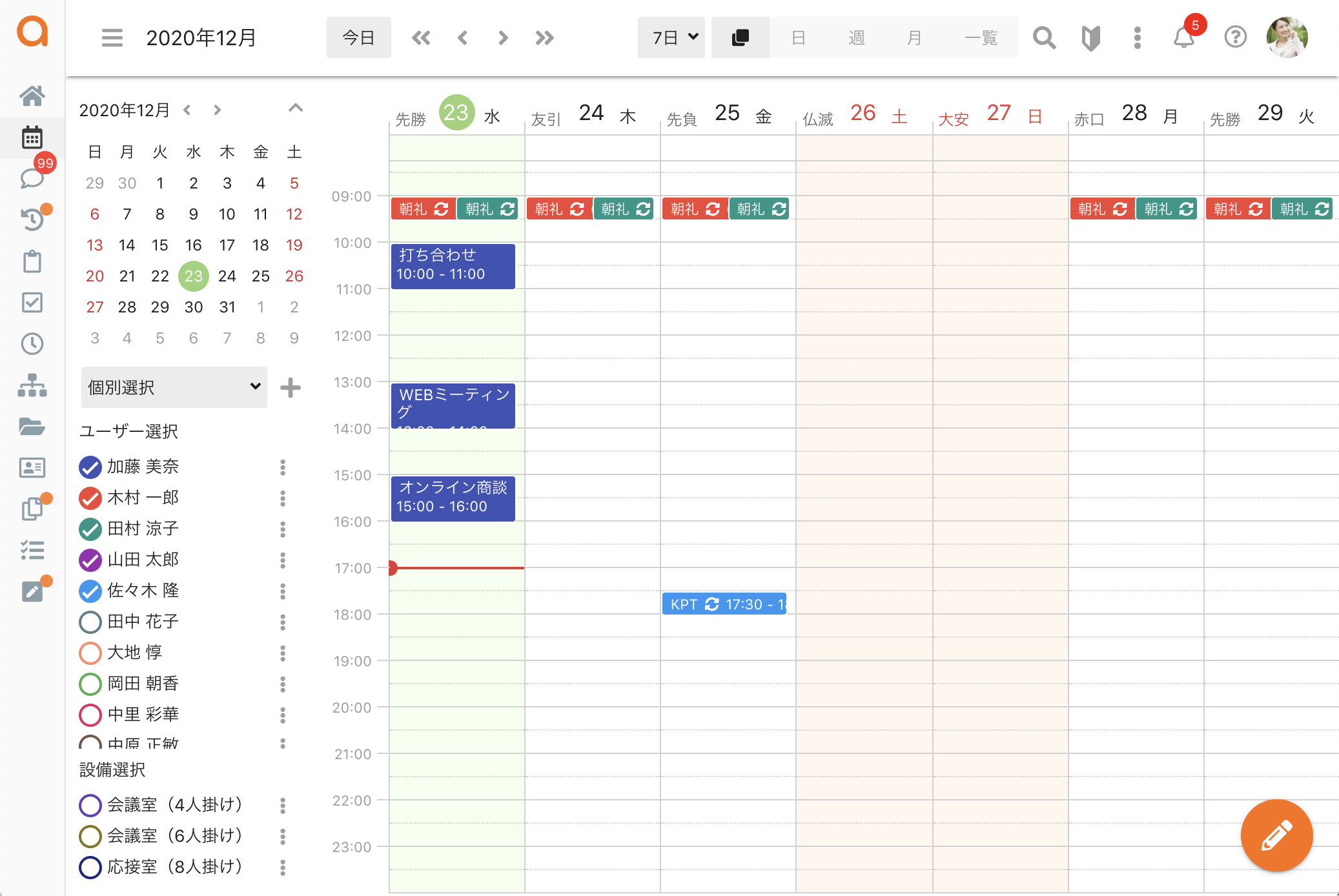This screenshot has height=896, width=1339.
Task: Open chat messages icon in sidebar
Action: [32, 178]
